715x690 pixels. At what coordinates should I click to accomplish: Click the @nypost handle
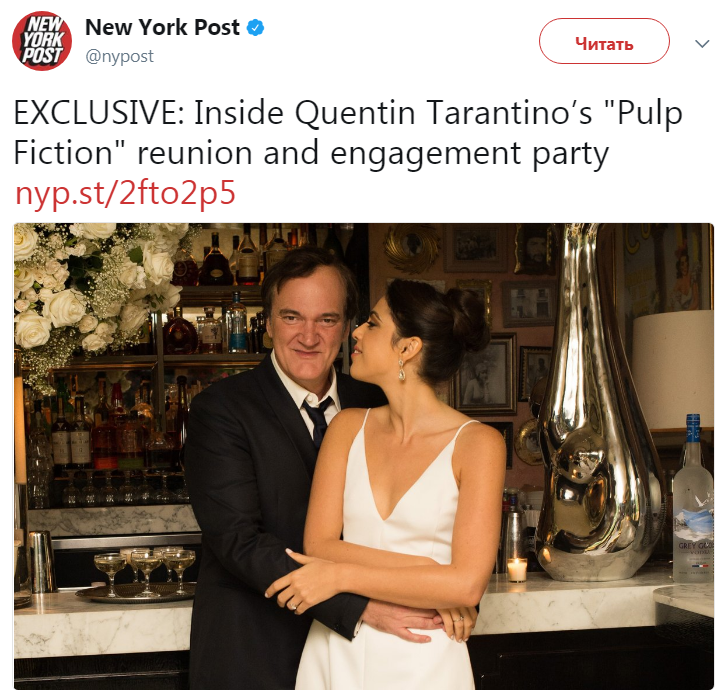pos(119,57)
